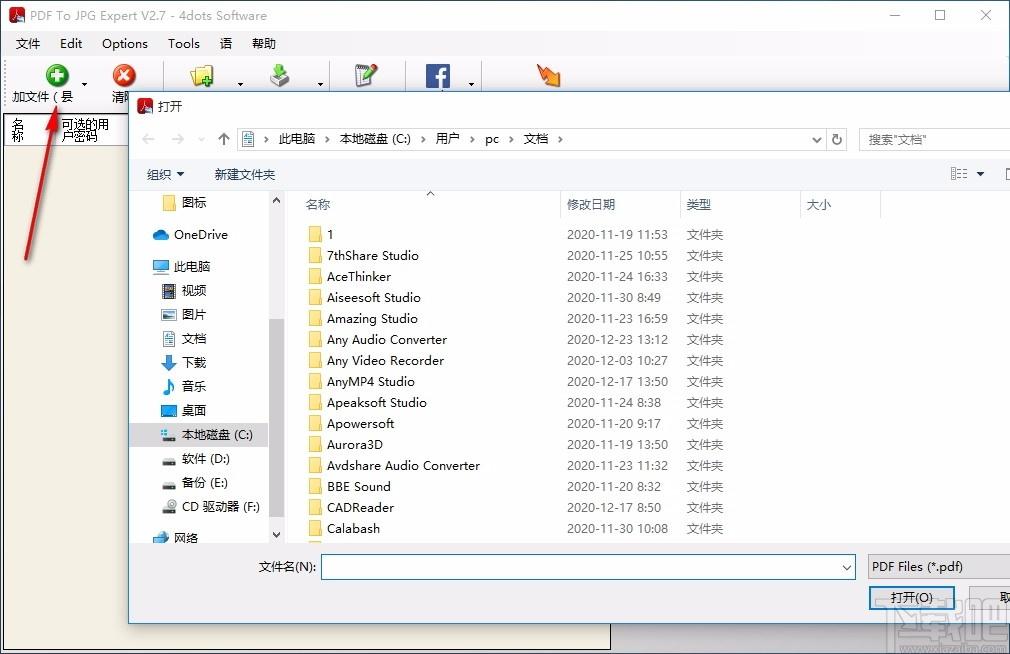The width and height of the screenshot is (1010, 654).
Task: Open the add folder dropdown arrow
Action: click(240, 84)
